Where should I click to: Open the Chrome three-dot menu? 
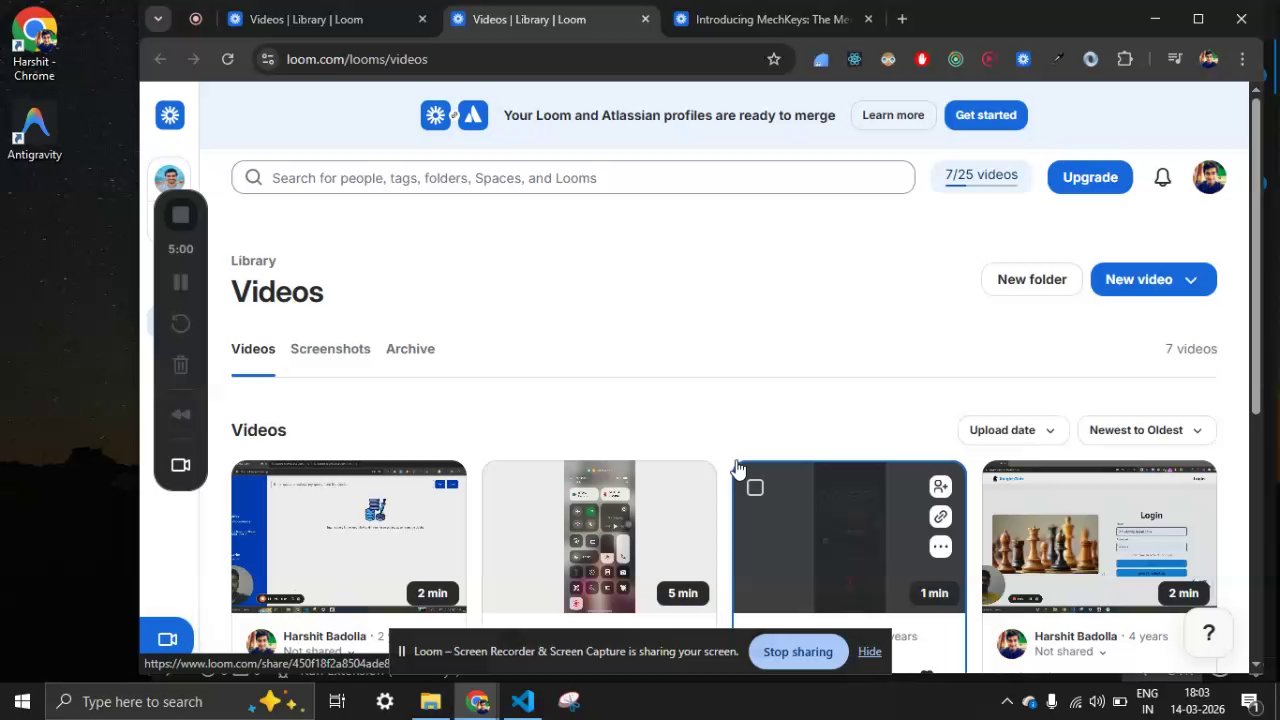1242,59
